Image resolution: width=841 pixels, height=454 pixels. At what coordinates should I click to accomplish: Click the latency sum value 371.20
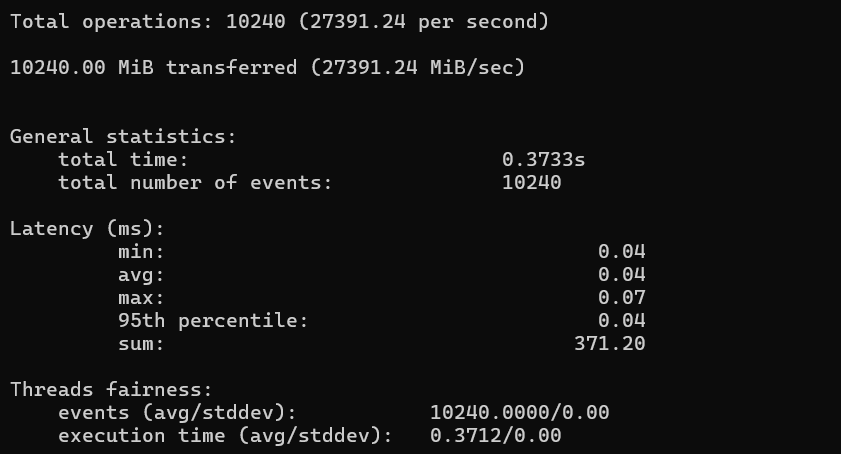coord(609,344)
